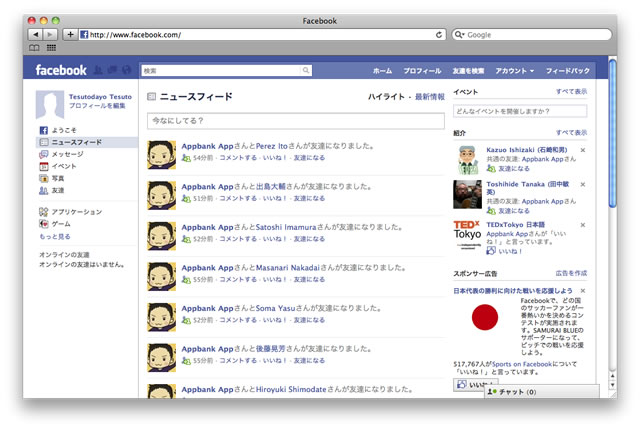Click avatar on Perez Ito story
This screenshot has height=430, width=640.
point(162,155)
